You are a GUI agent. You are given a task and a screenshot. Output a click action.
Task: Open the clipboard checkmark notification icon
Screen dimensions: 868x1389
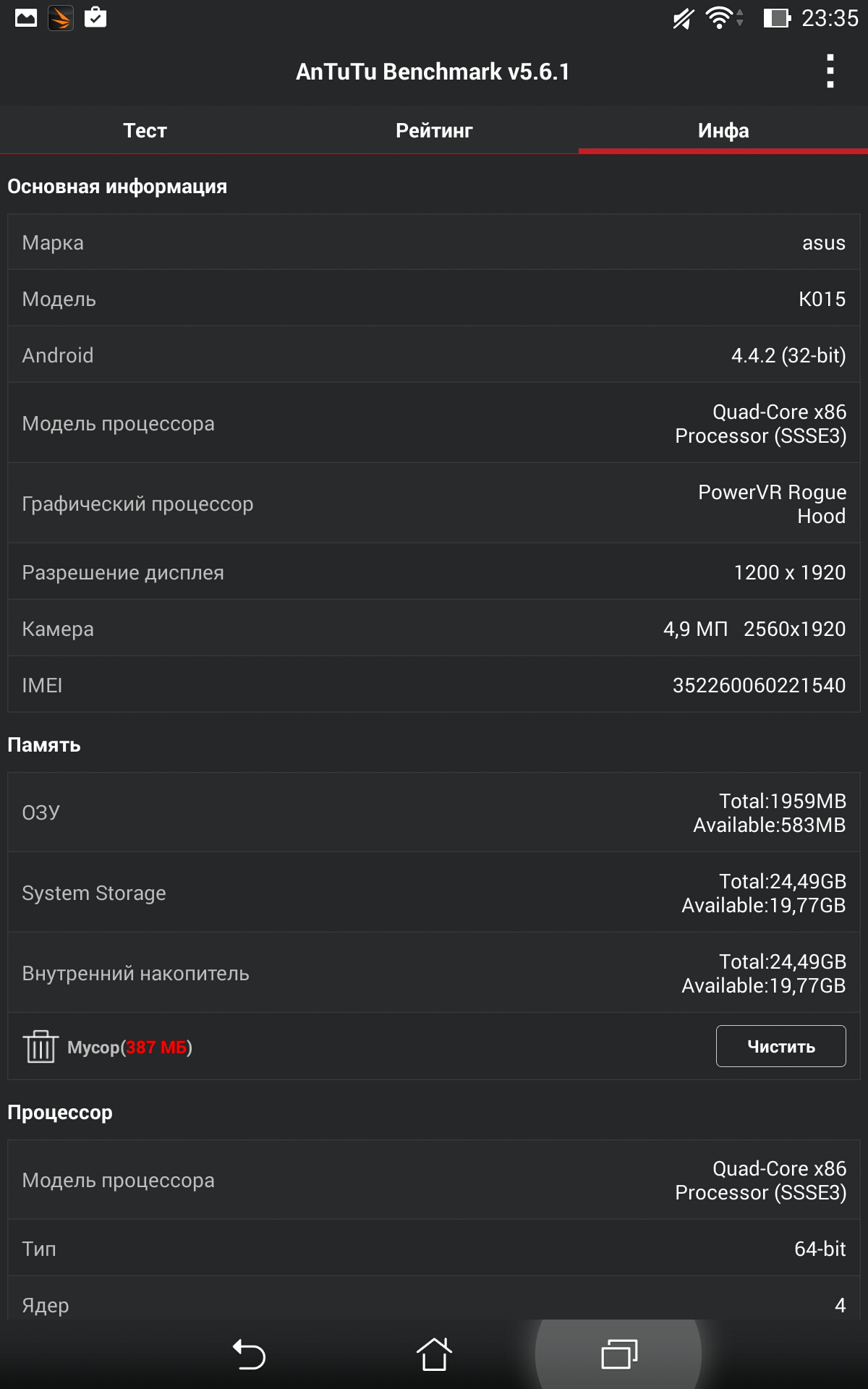[x=95, y=17]
